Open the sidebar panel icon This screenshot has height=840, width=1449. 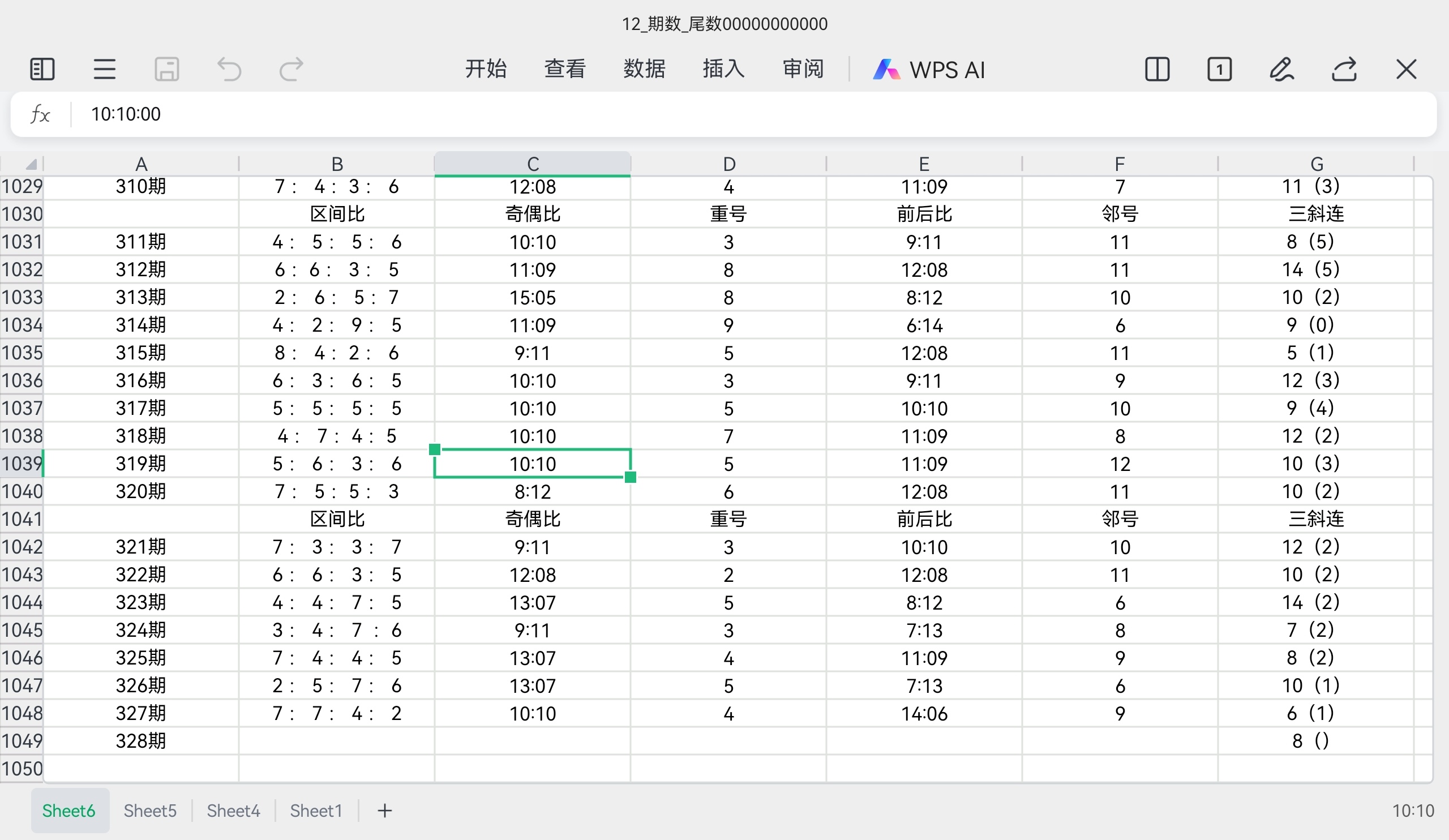(x=42, y=70)
